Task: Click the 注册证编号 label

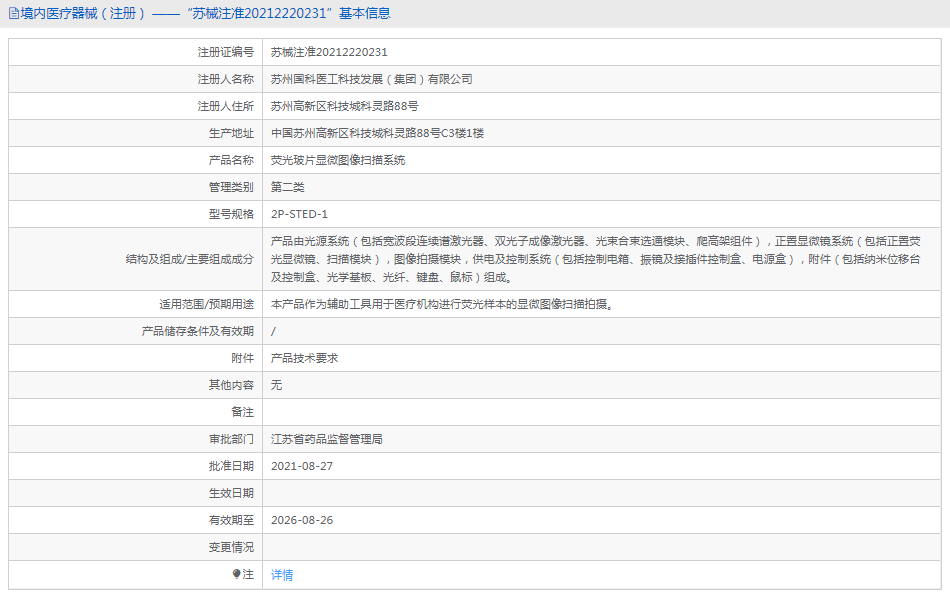Action: (x=225, y=52)
